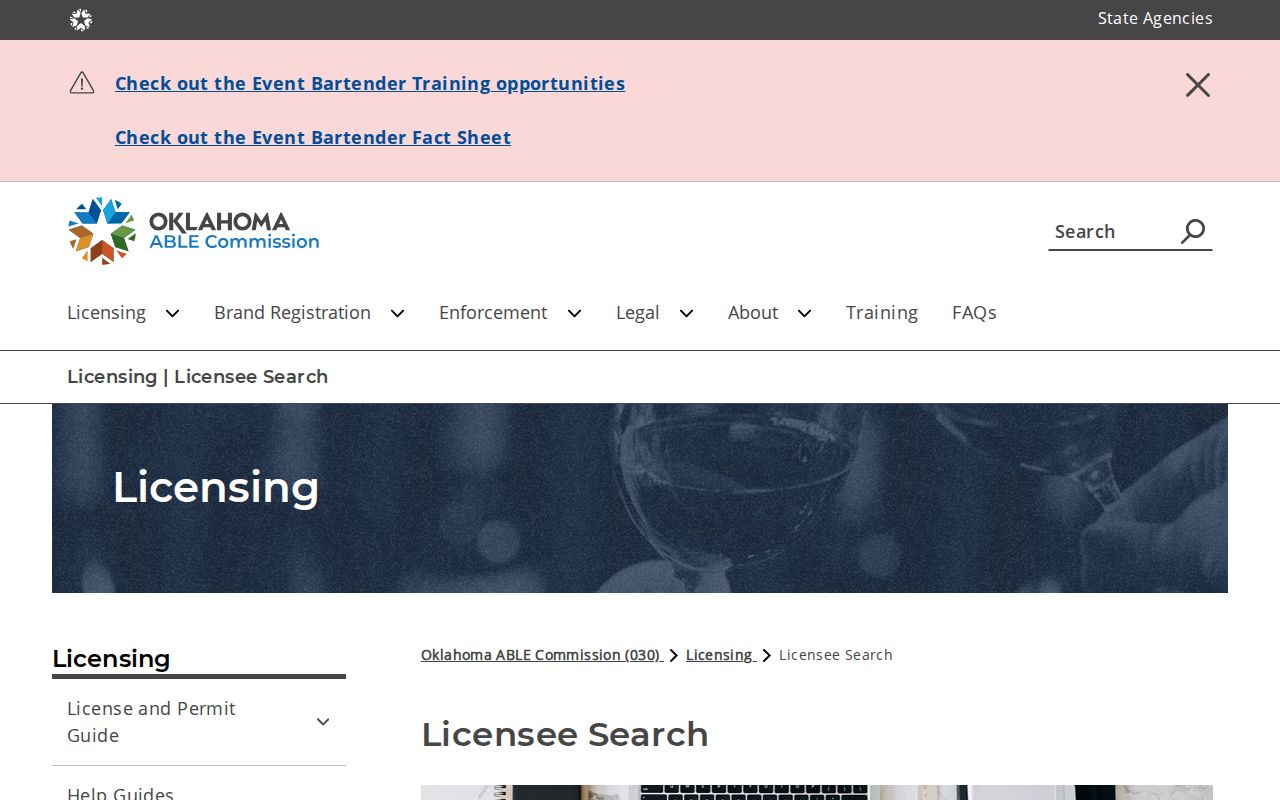Open Event Bartender Training opportunities link
Viewport: 1280px width, 800px height.
click(x=370, y=83)
